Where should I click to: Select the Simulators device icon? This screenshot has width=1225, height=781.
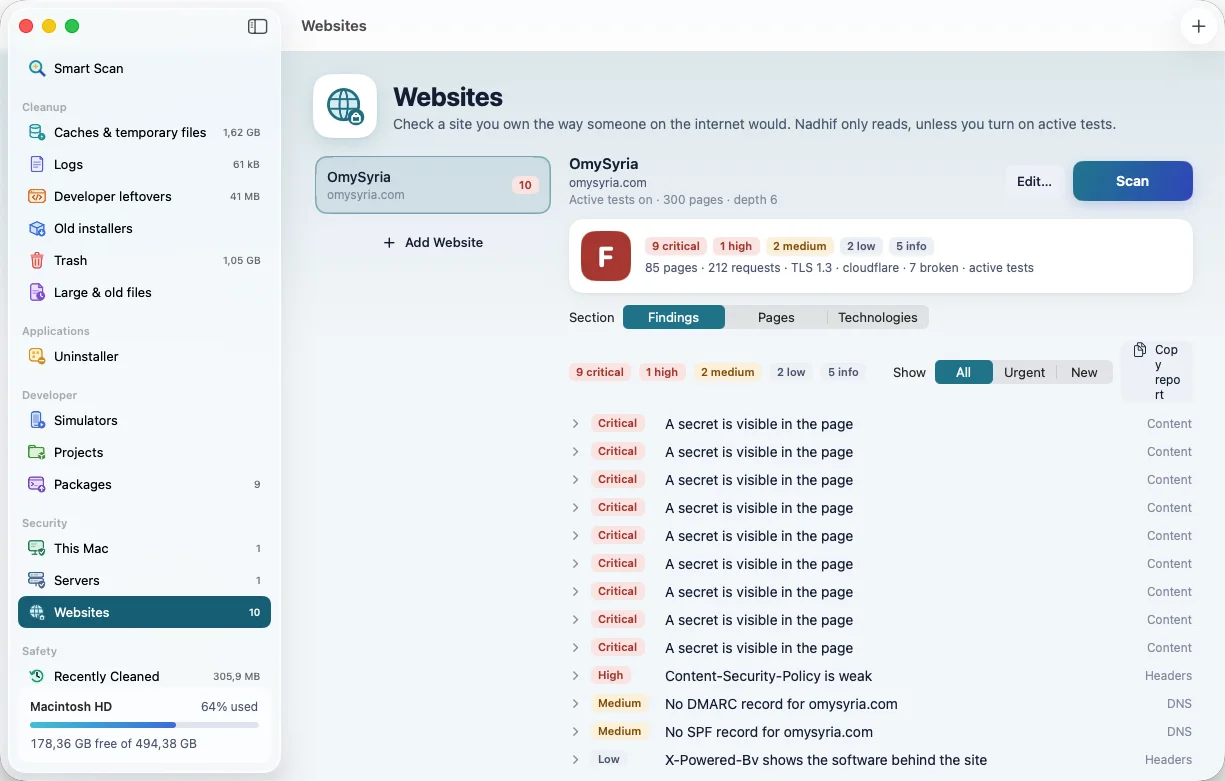click(37, 420)
